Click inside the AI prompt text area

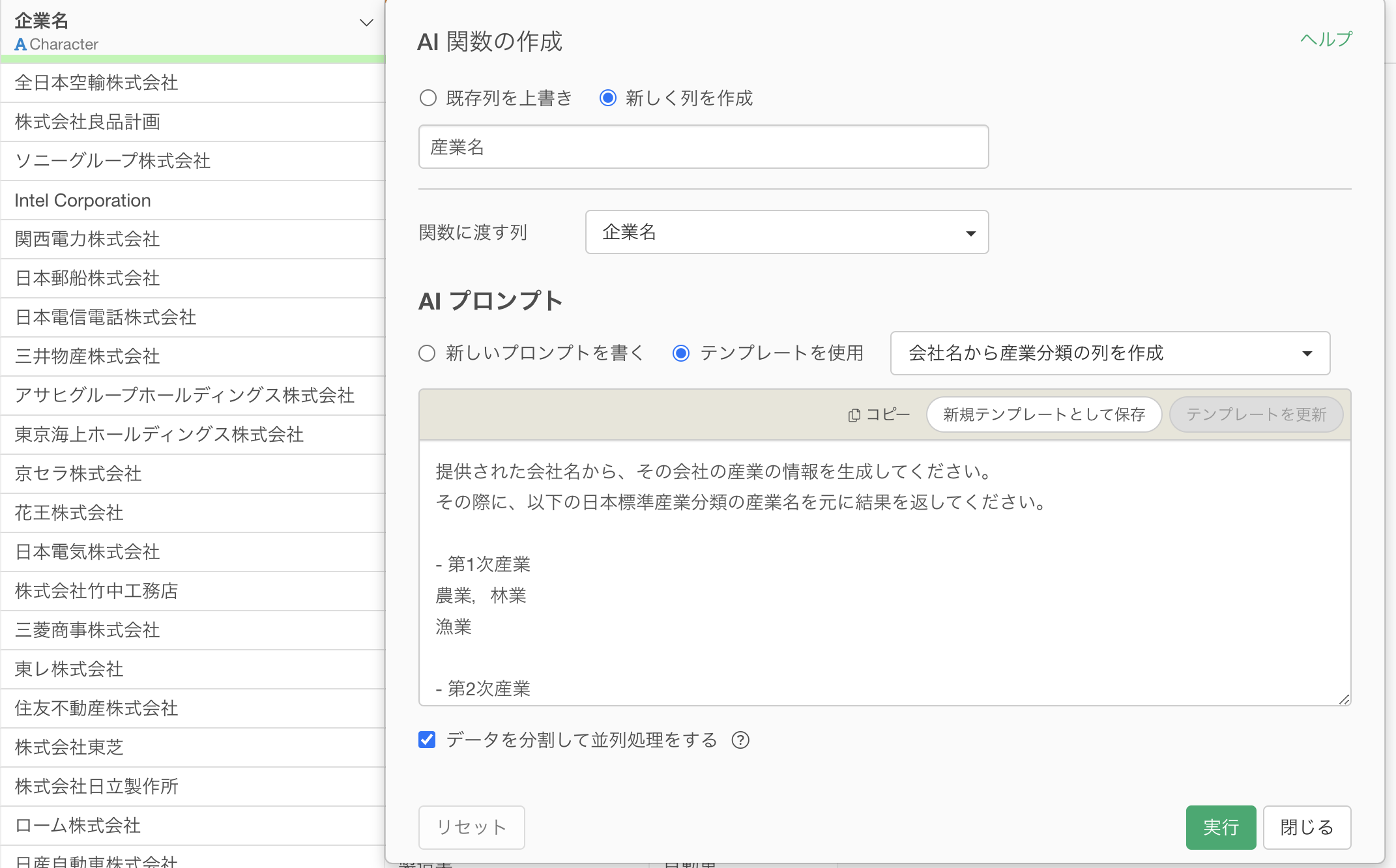click(x=884, y=573)
